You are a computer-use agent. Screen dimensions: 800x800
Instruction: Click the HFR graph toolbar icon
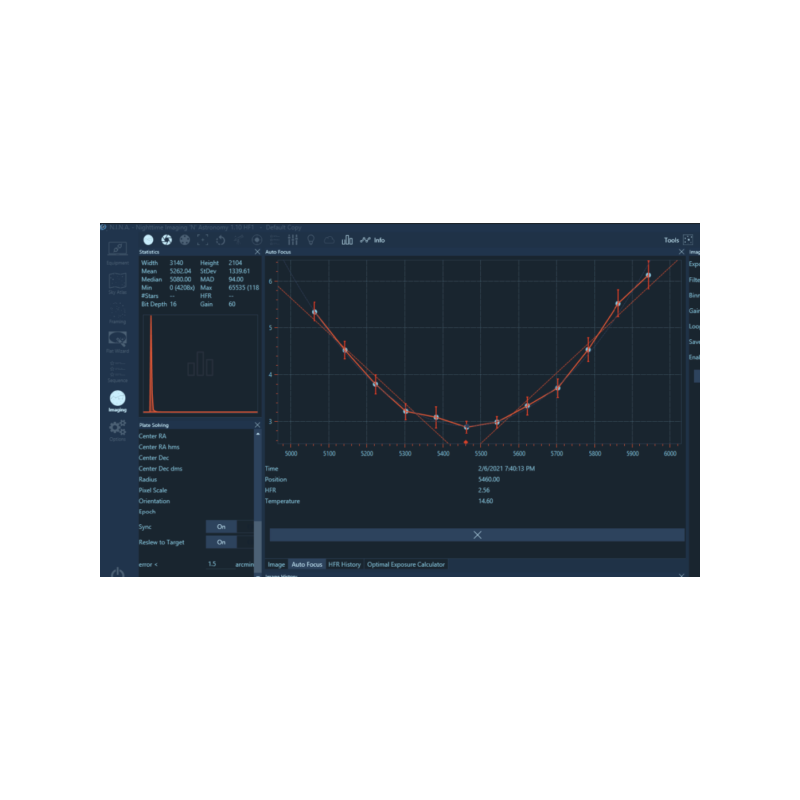366,239
